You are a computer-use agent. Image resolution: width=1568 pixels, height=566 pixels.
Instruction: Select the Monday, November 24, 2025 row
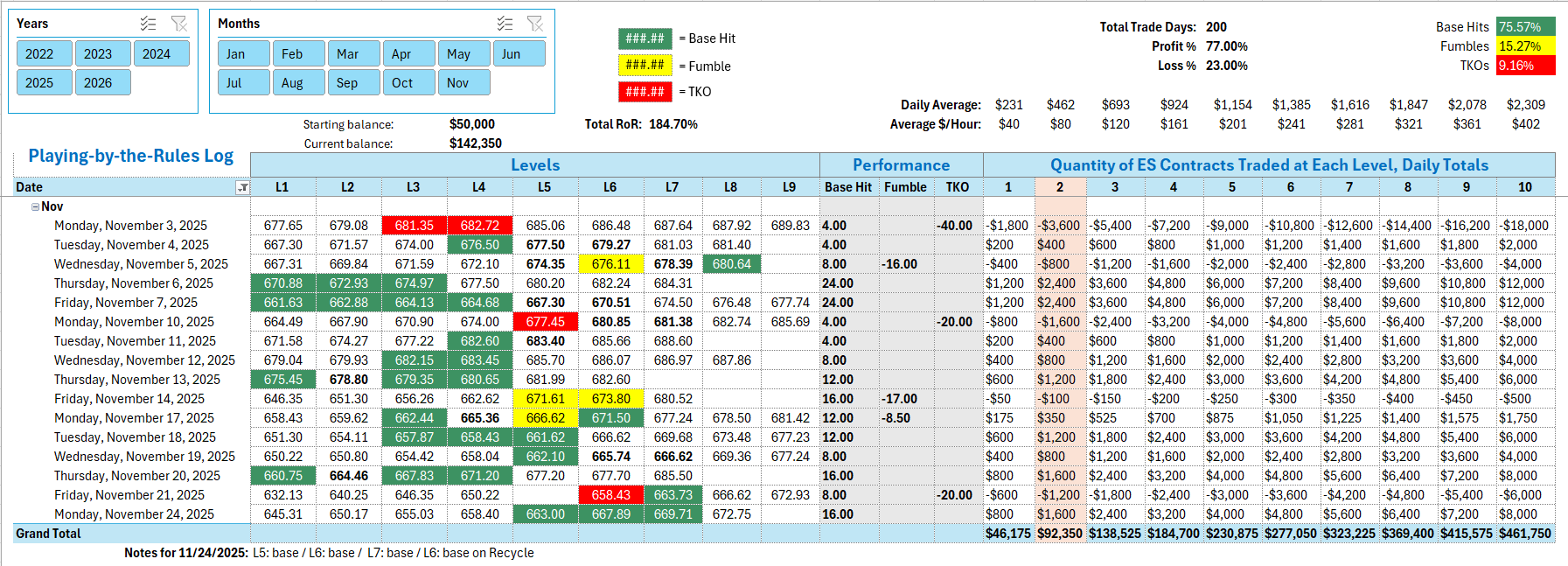pos(134,514)
